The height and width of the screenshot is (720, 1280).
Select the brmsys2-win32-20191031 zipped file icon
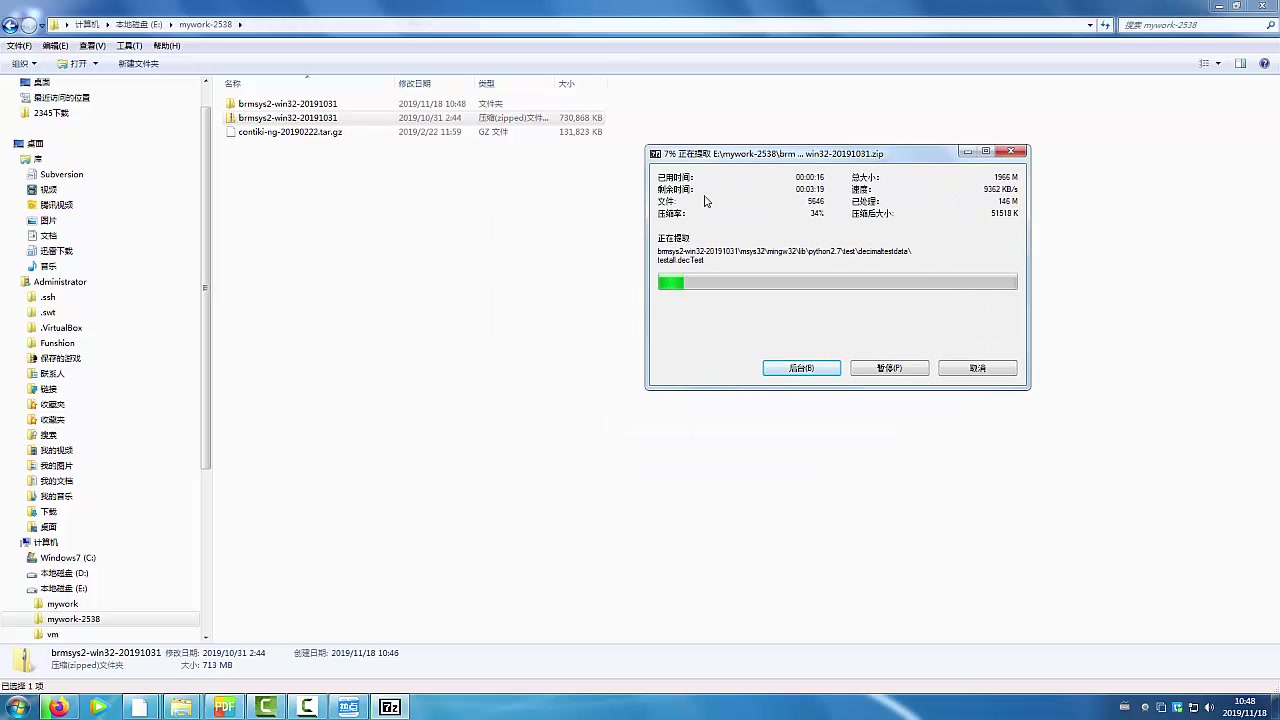[231, 118]
